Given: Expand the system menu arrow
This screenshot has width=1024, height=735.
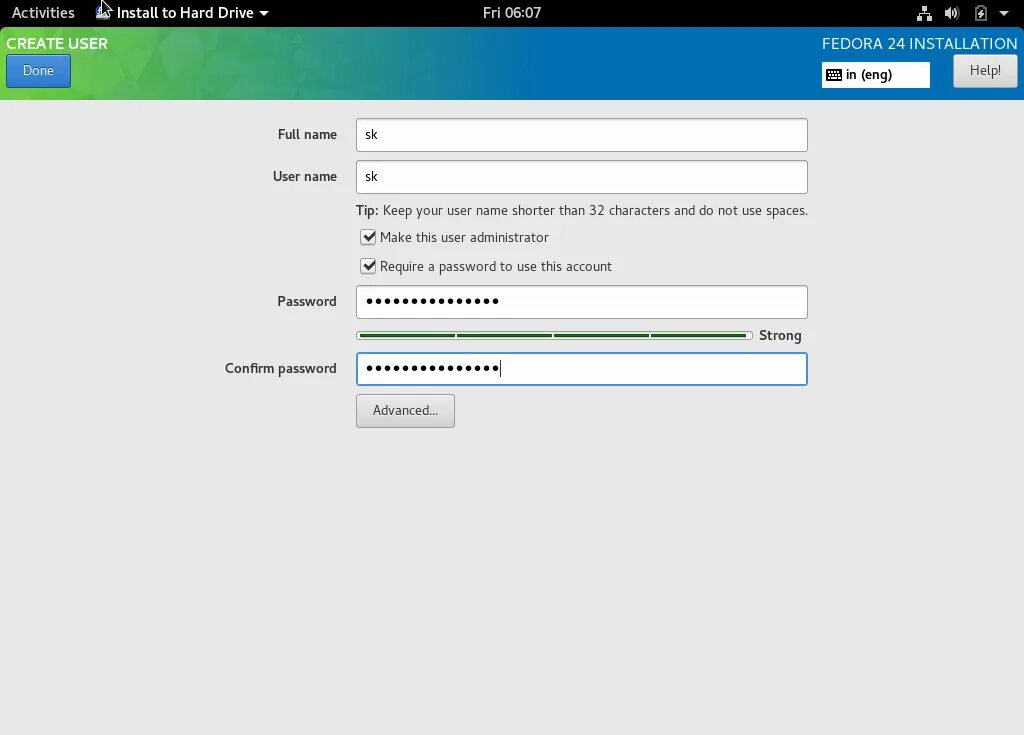Looking at the screenshot, I should click(1004, 13).
